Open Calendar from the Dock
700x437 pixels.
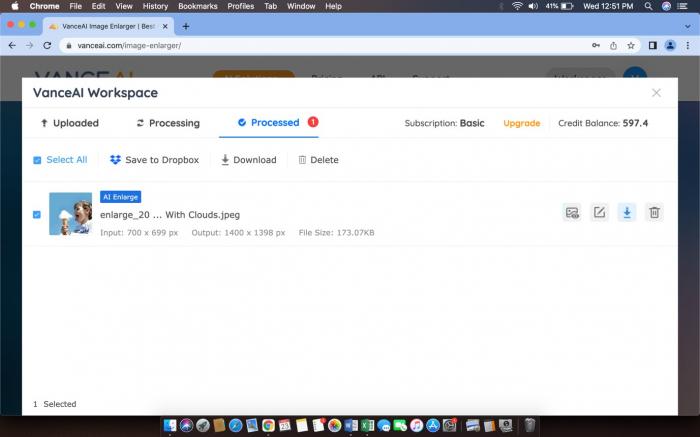[285, 425]
